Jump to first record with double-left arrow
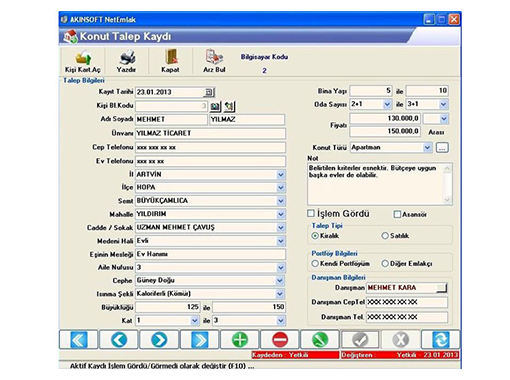The height and width of the screenshot is (380, 510). click(x=79, y=340)
